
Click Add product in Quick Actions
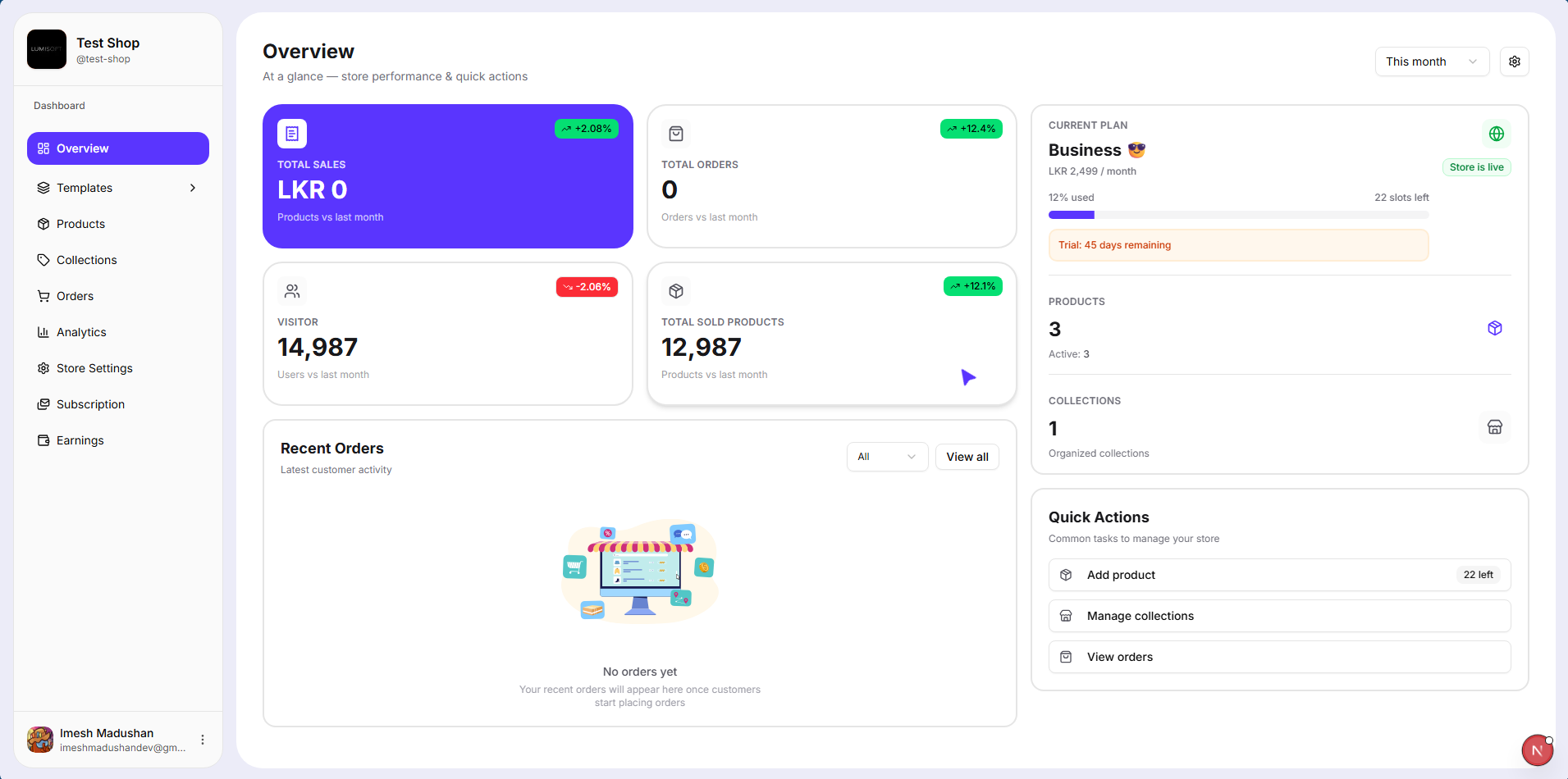(x=1278, y=575)
